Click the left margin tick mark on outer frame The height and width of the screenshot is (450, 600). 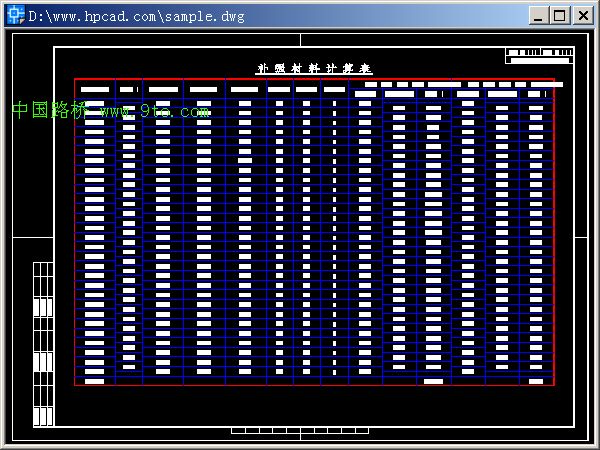(32, 237)
